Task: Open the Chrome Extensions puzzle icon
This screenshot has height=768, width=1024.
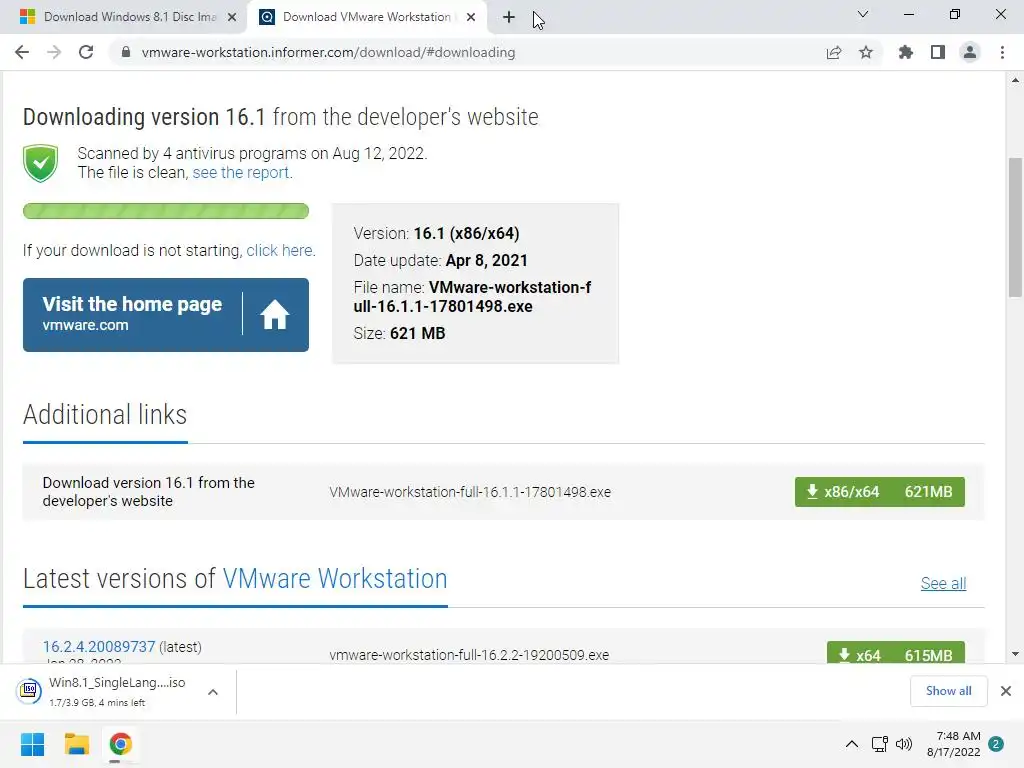Action: click(906, 52)
